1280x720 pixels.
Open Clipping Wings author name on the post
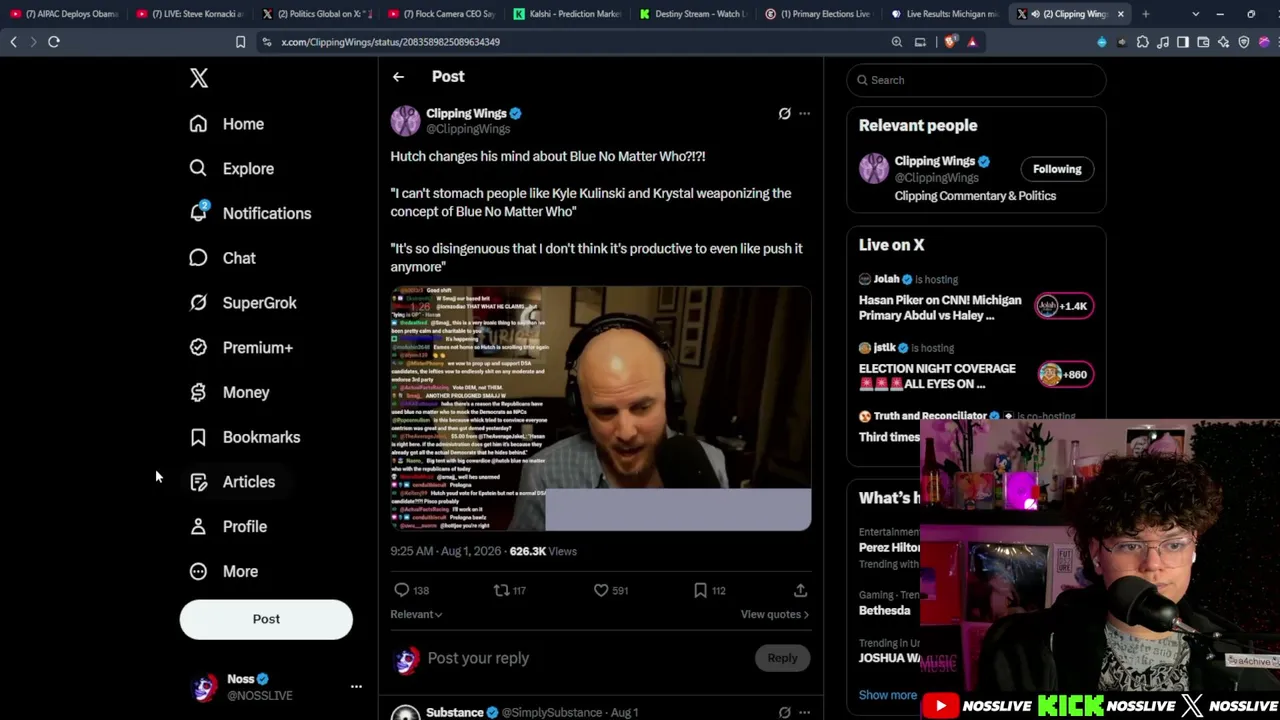click(x=466, y=113)
